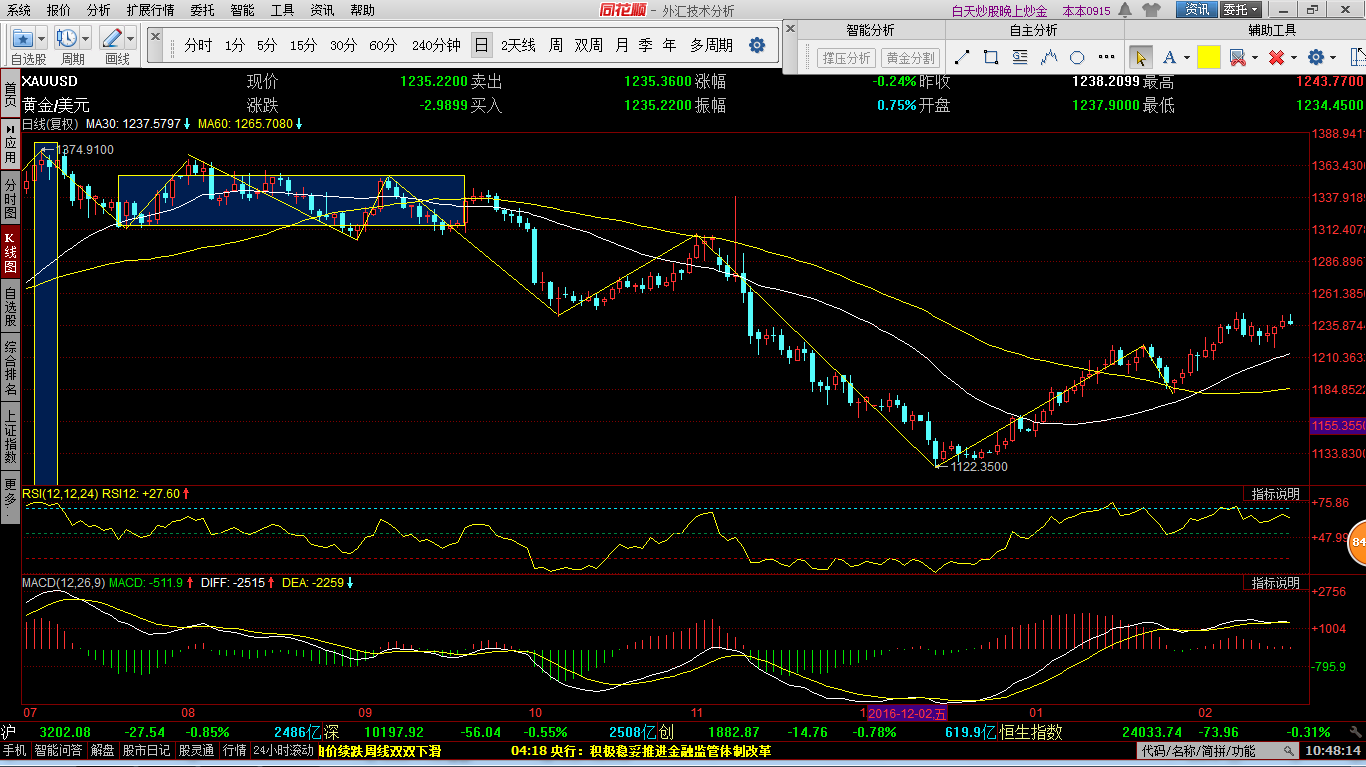
Task: Switch to the 分时图 sidebar tab
Action: point(10,200)
